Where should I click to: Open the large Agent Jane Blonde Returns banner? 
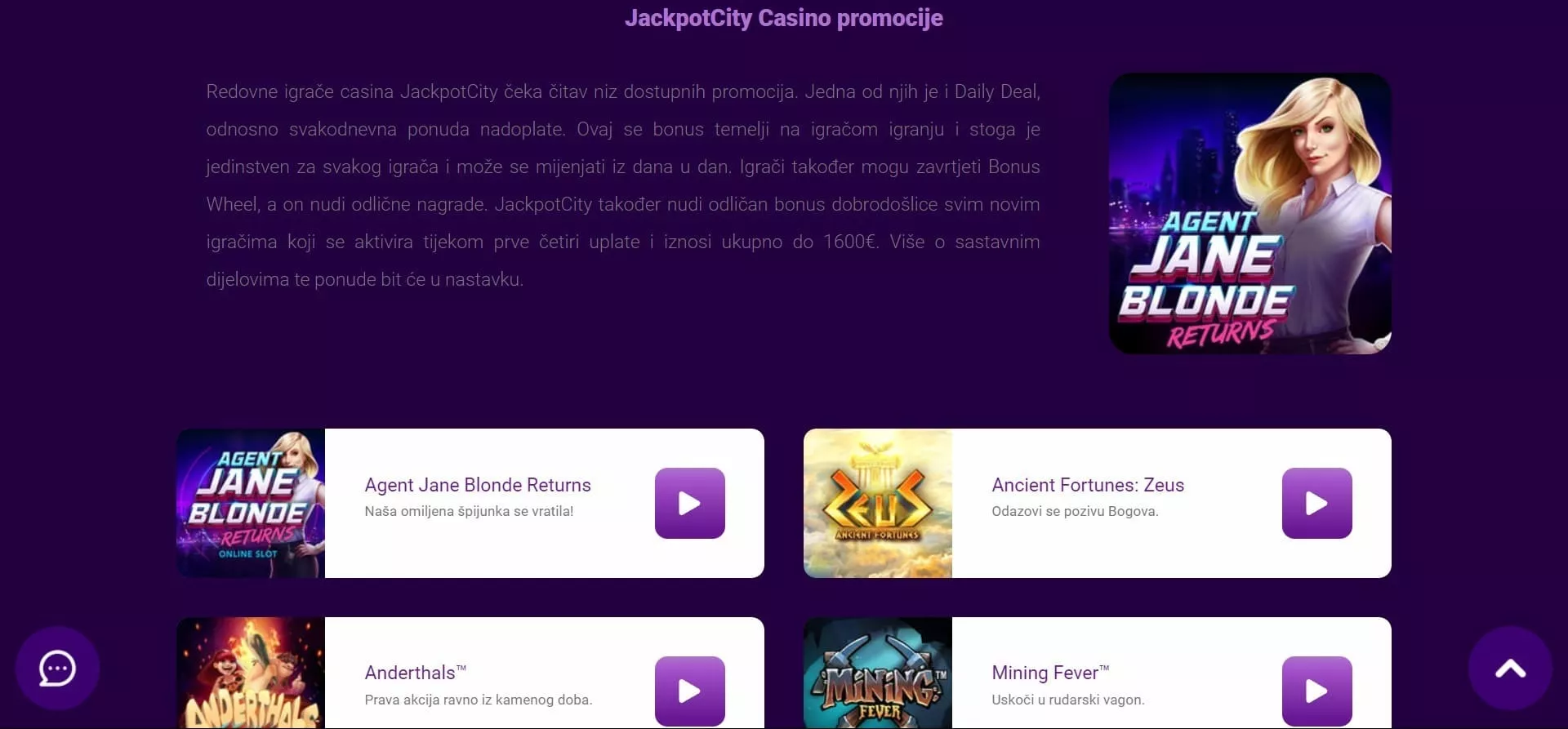click(x=1250, y=213)
